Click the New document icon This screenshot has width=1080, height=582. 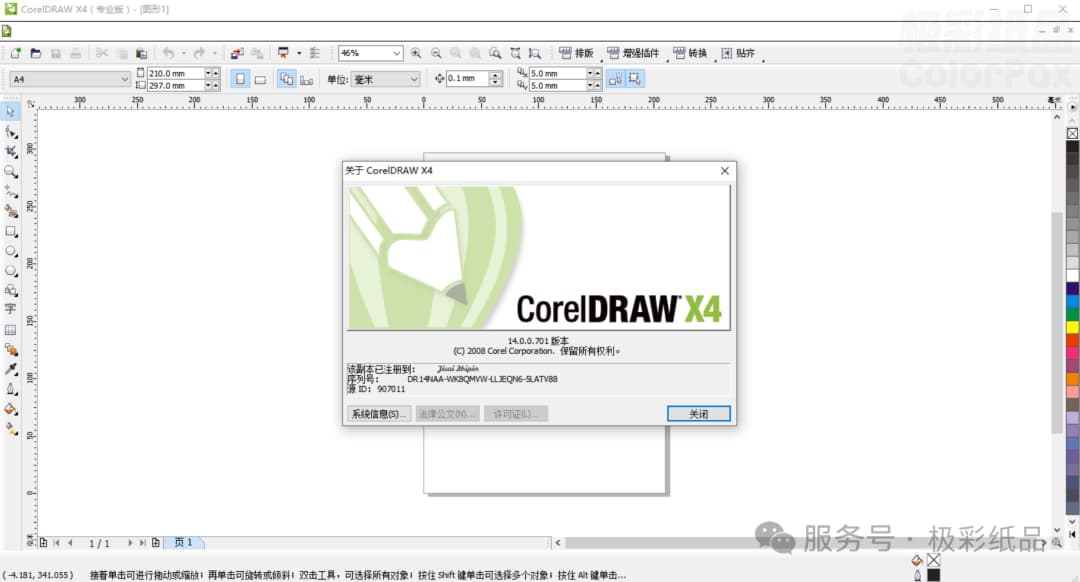pyautogui.click(x=16, y=53)
